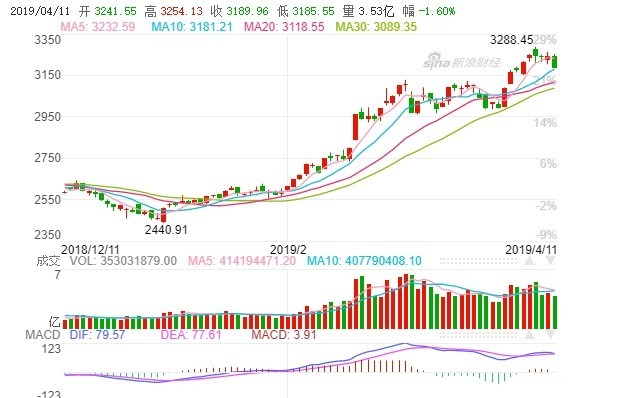Grab the dotted drag handle of the MACD panel
Viewport: 621px width, 398px height.
coord(478,335)
